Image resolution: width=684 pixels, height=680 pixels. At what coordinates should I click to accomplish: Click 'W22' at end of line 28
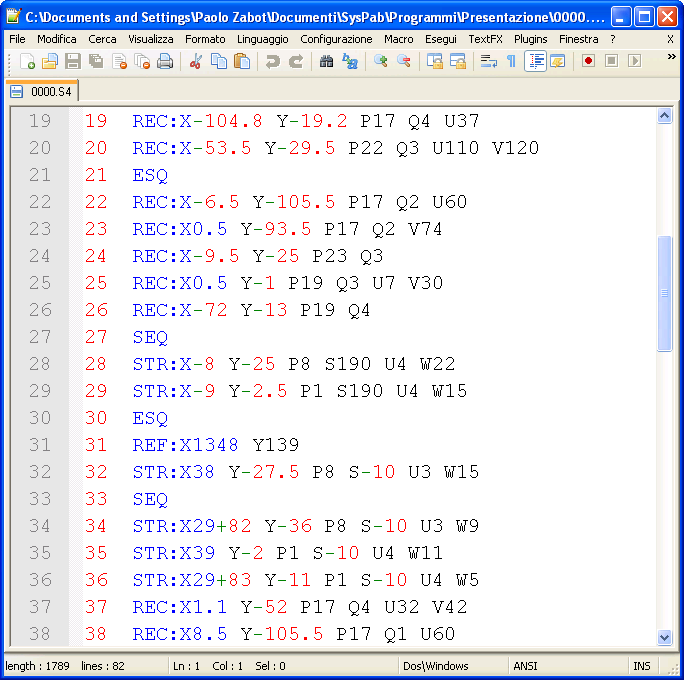point(438,364)
